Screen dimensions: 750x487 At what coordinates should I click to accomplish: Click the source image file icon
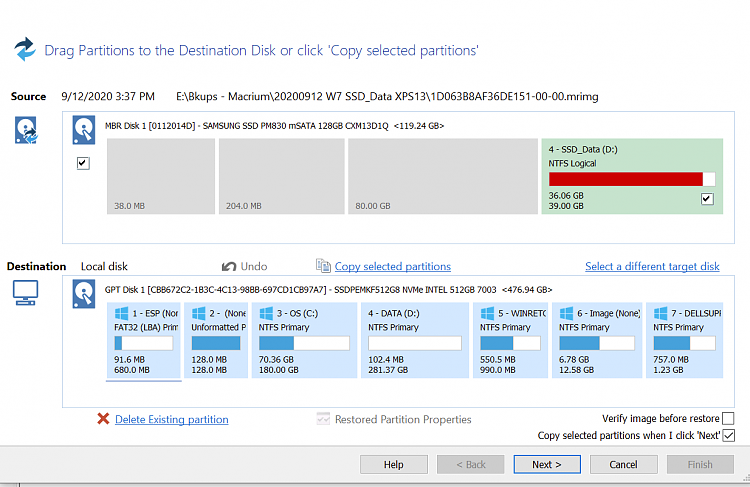(26, 130)
